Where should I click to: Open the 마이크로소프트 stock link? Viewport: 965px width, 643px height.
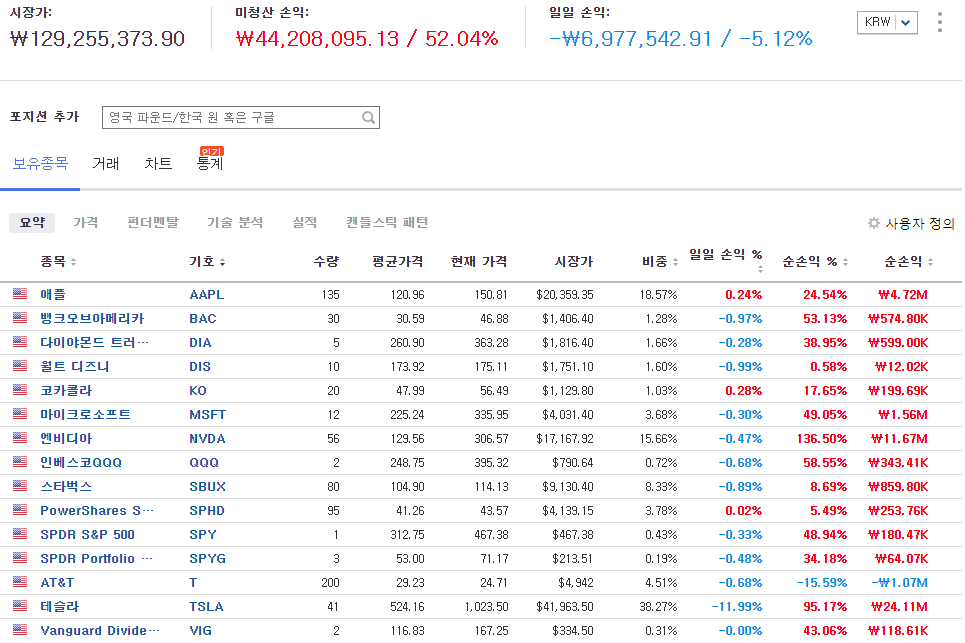(x=86, y=415)
